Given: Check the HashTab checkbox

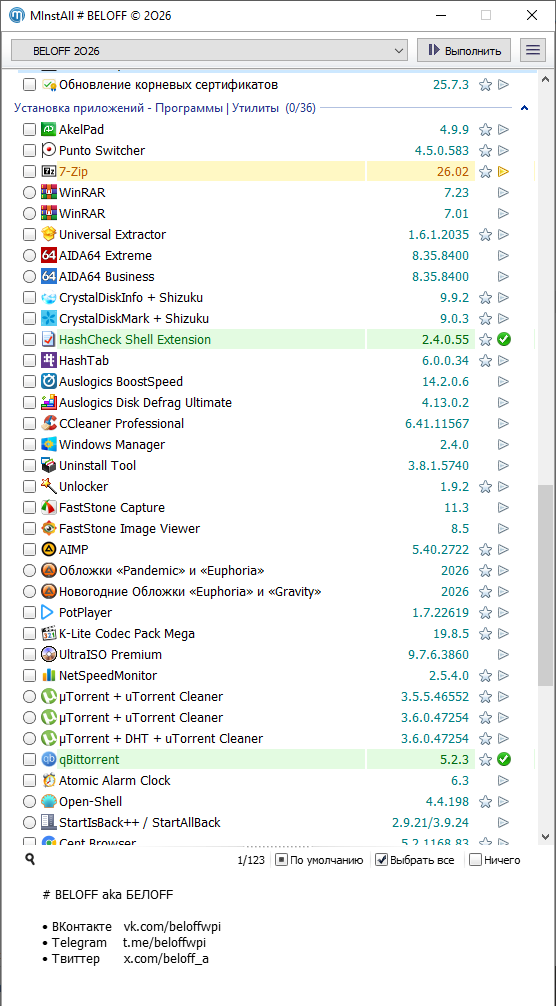Looking at the screenshot, I should [29, 361].
